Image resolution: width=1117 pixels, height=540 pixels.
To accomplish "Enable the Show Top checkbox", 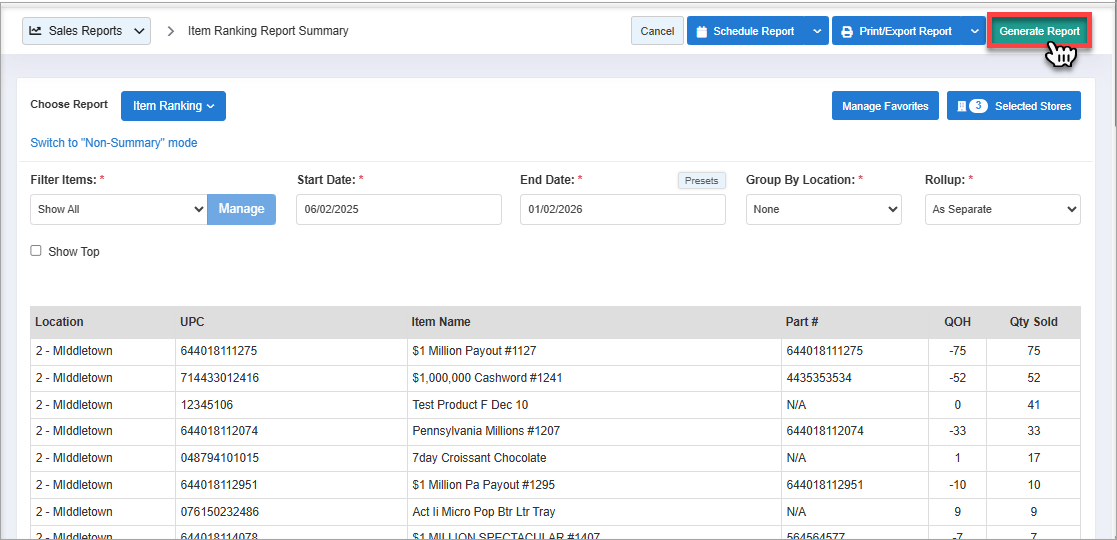I will [36, 251].
